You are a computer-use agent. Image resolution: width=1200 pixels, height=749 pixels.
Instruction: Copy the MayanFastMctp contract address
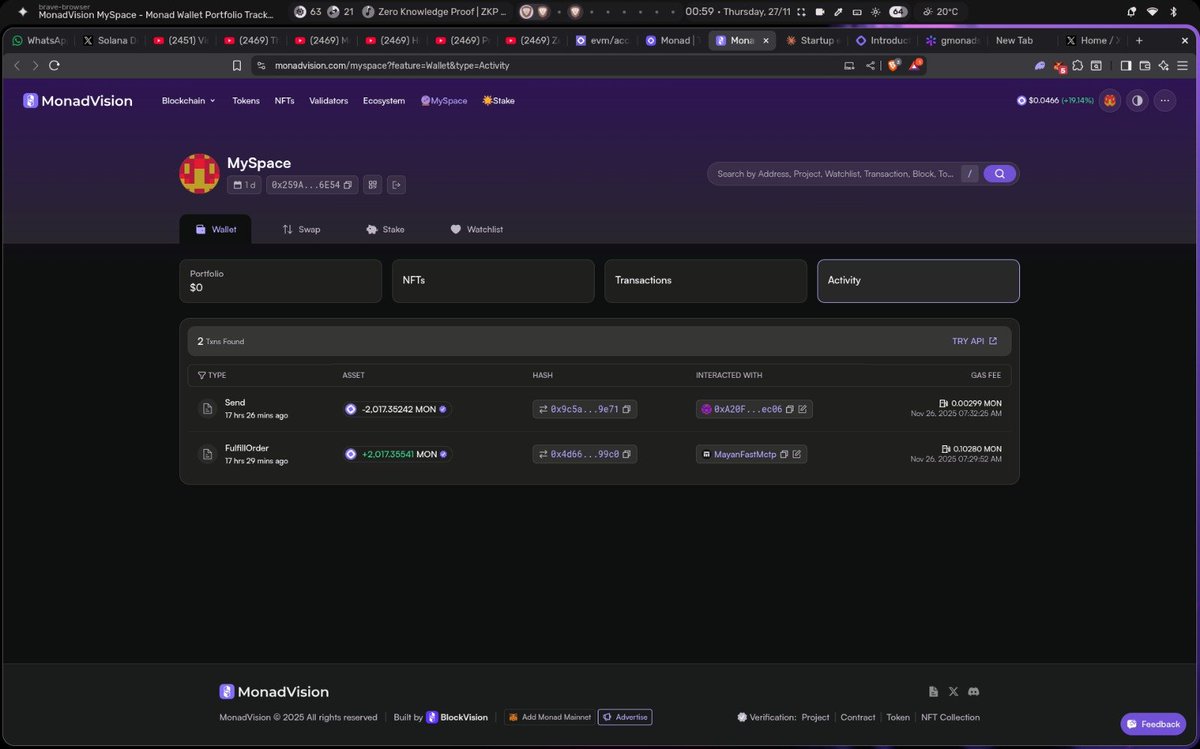784,454
